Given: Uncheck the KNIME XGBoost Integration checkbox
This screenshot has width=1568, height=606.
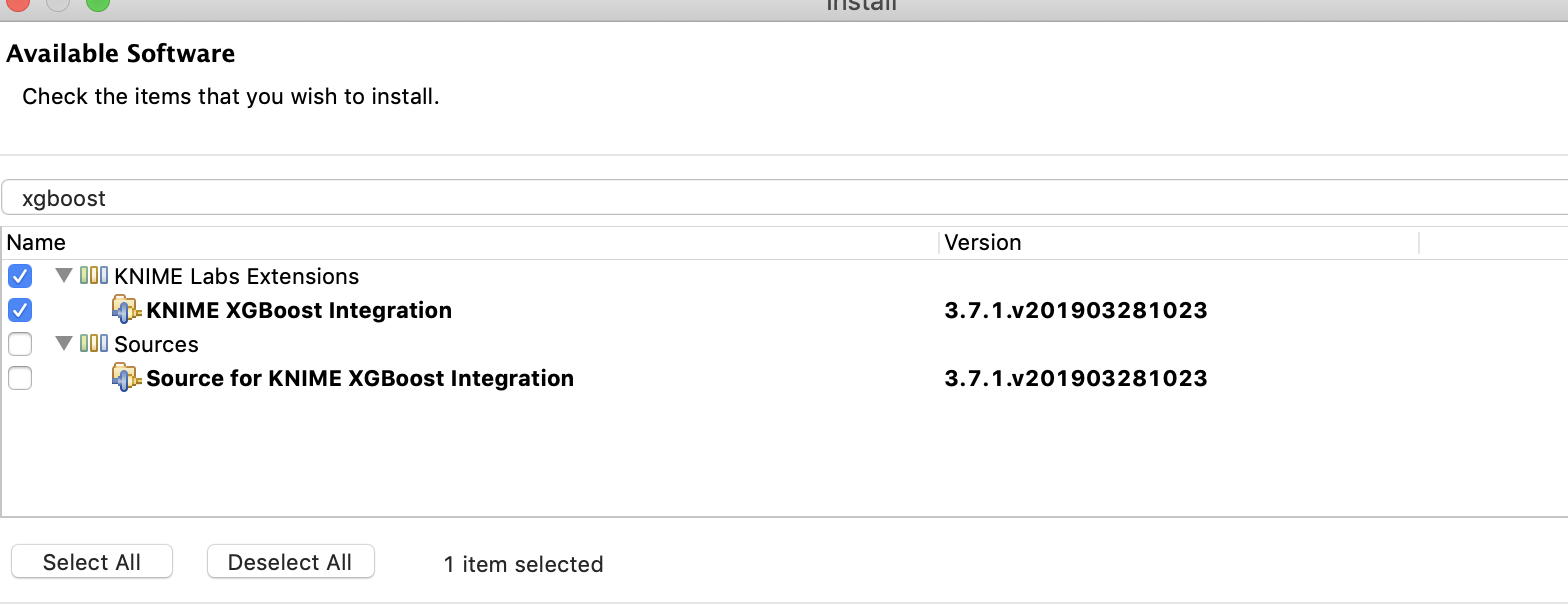Looking at the screenshot, I should click(20, 310).
